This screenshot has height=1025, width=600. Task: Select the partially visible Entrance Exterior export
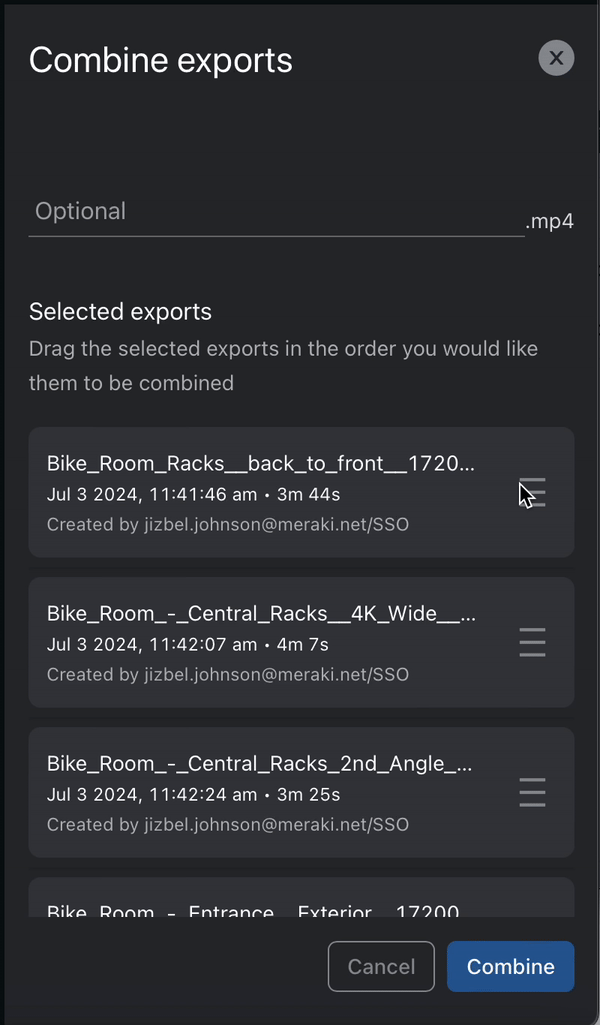pos(253,910)
